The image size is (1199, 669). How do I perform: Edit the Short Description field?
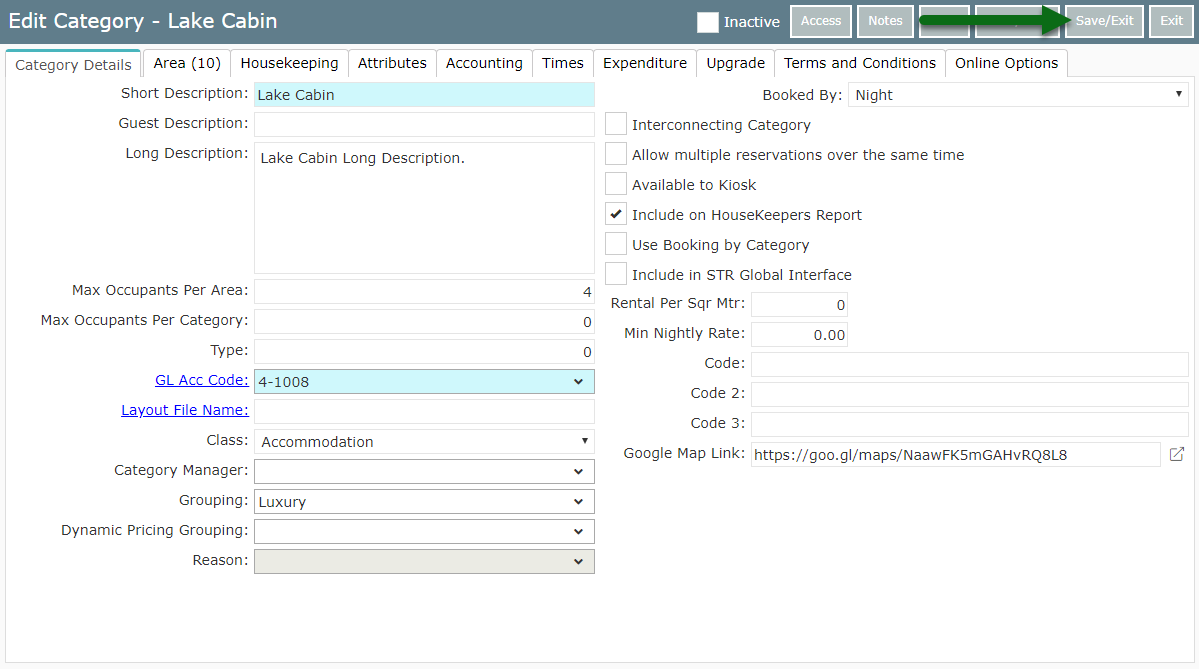pyautogui.click(x=424, y=95)
